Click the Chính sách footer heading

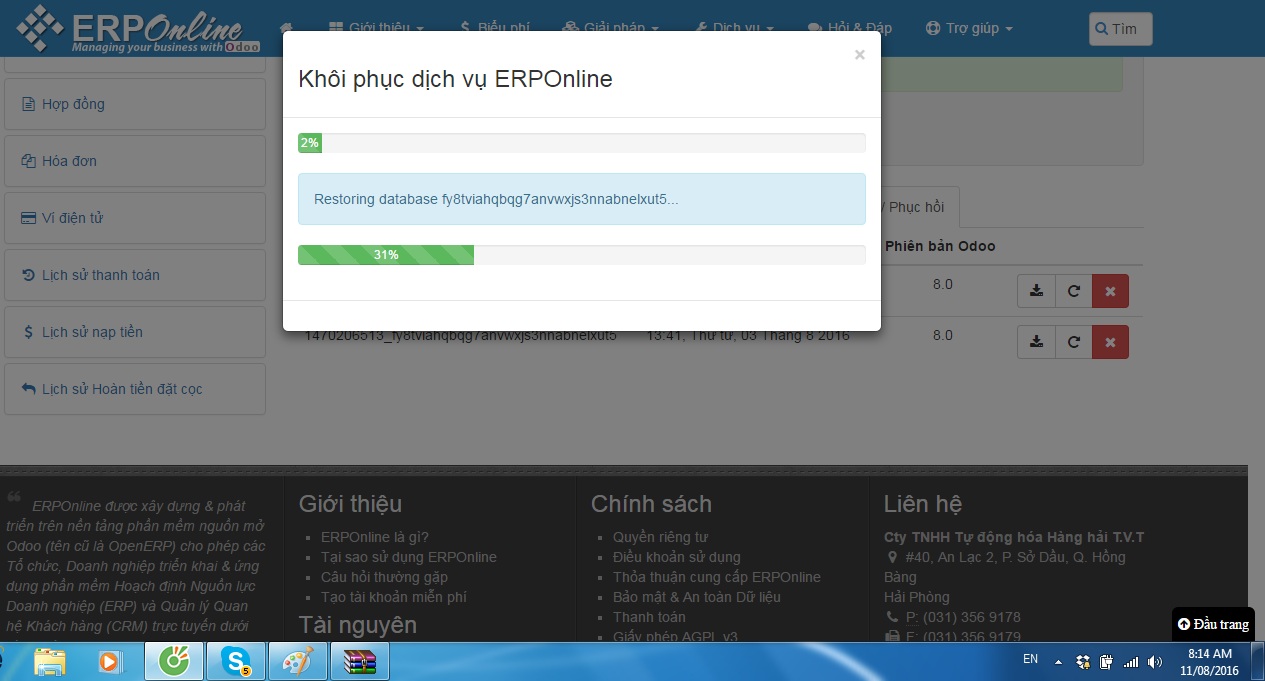[651, 504]
